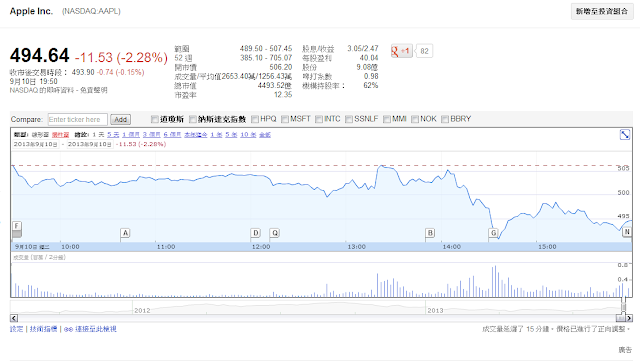The image size is (640, 362).
Task: Open news flag B on the chart
Action: click(430, 233)
